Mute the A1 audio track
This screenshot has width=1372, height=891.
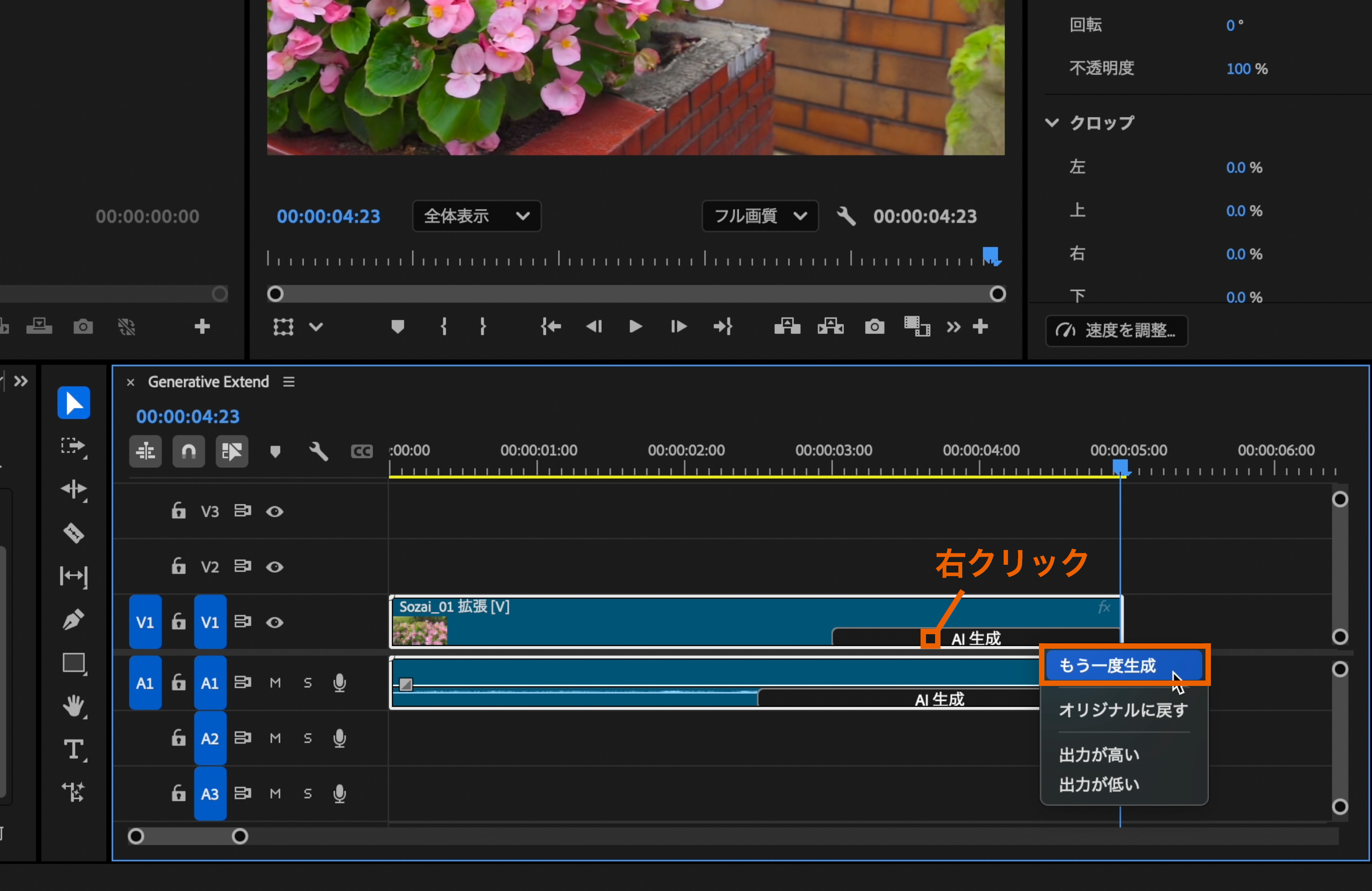point(275,683)
